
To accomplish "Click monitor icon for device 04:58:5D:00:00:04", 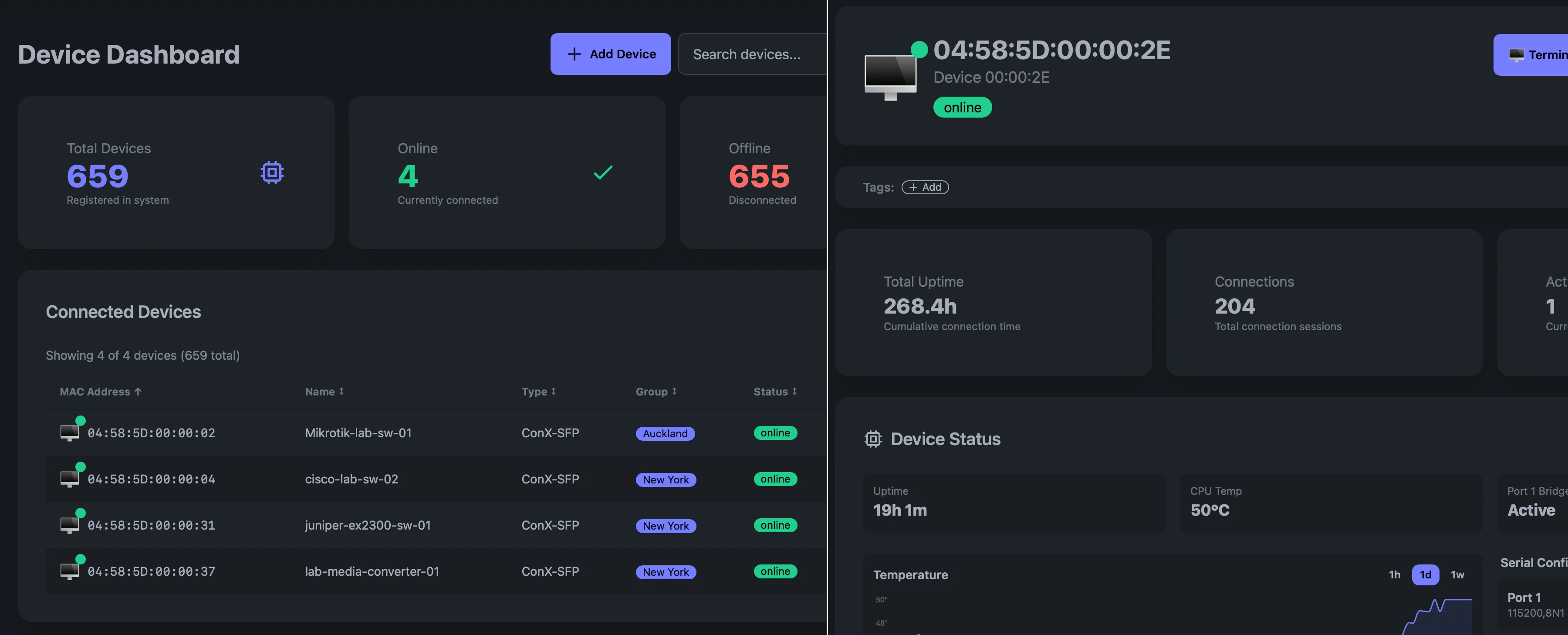I will (x=70, y=479).
